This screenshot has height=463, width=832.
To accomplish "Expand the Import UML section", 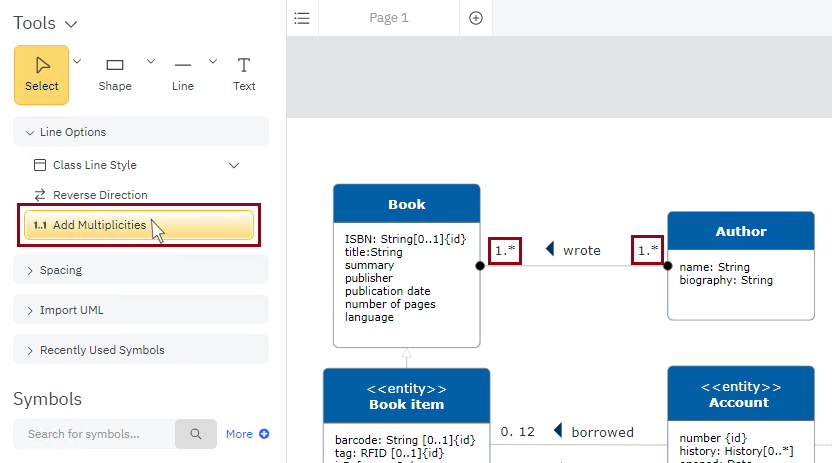I will coord(30,310).
